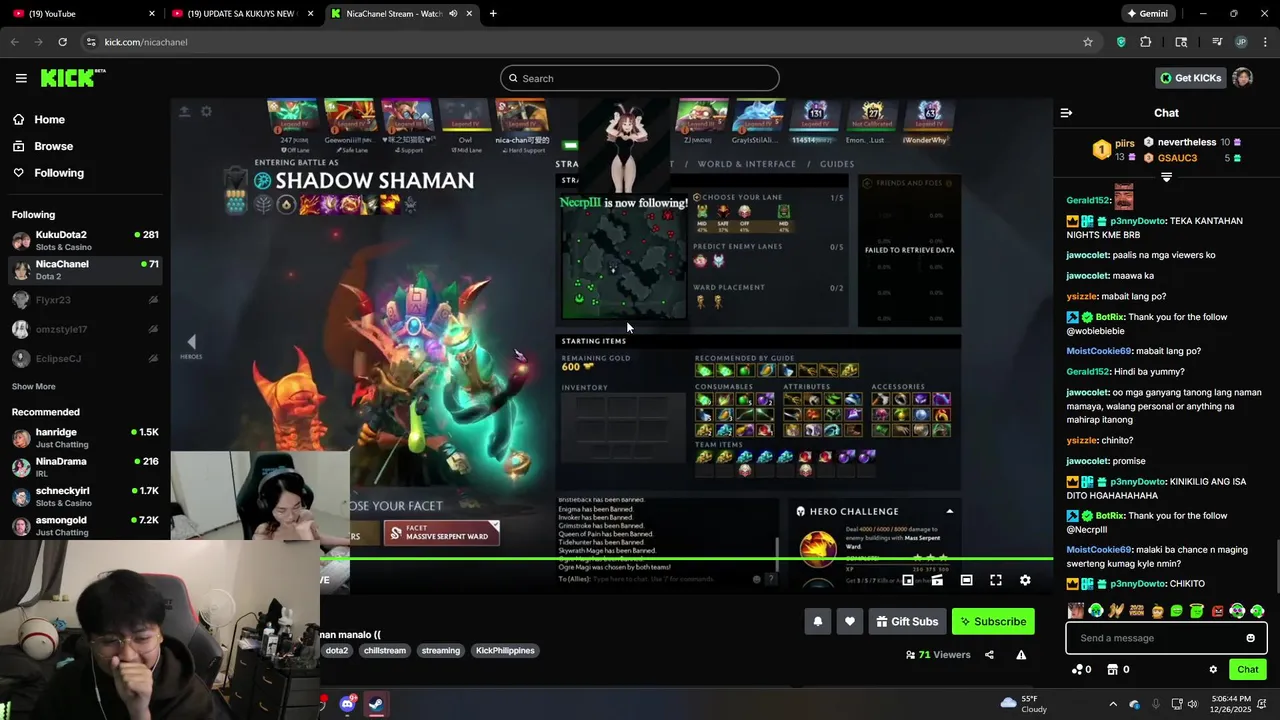Open offline channel EclipseCJ

click(x=85, y=358)
